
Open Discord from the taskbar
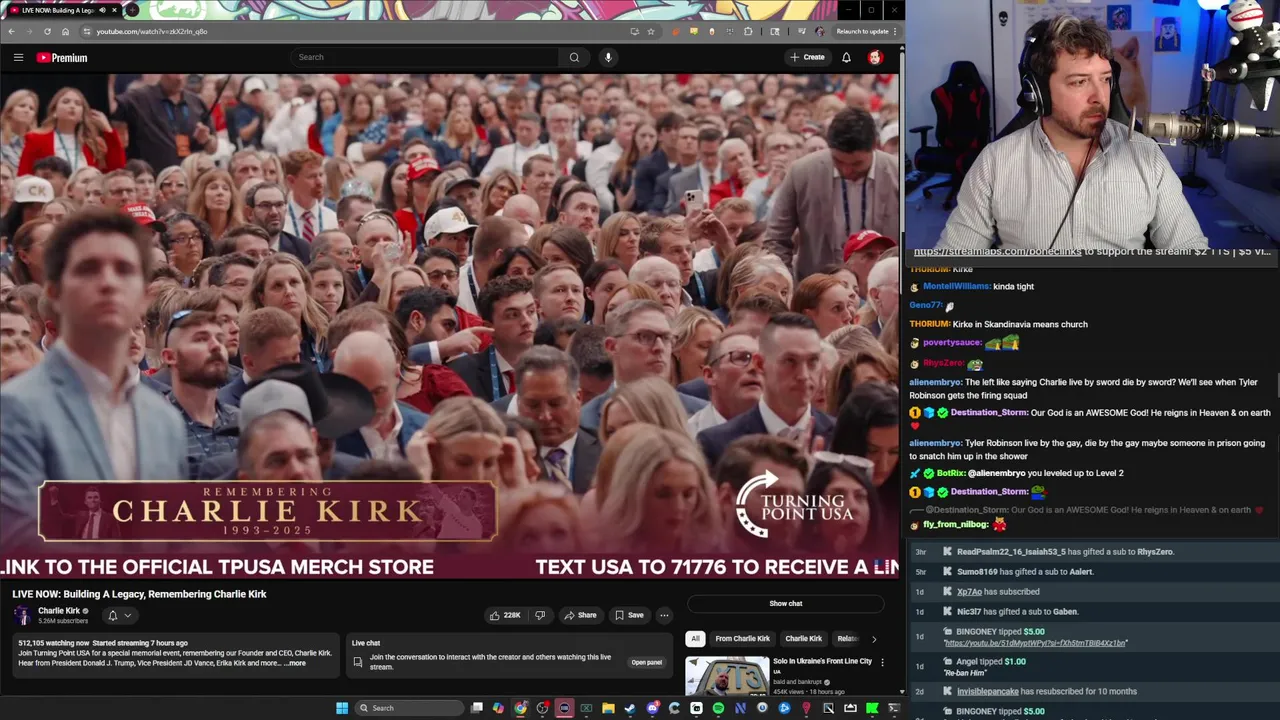pyautogui.click(x=652, y=708)
